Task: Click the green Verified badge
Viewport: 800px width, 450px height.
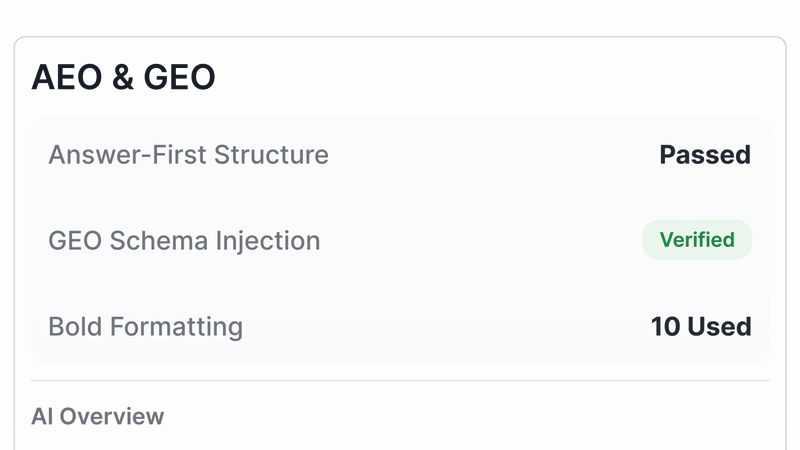Action: click(696, 240)
